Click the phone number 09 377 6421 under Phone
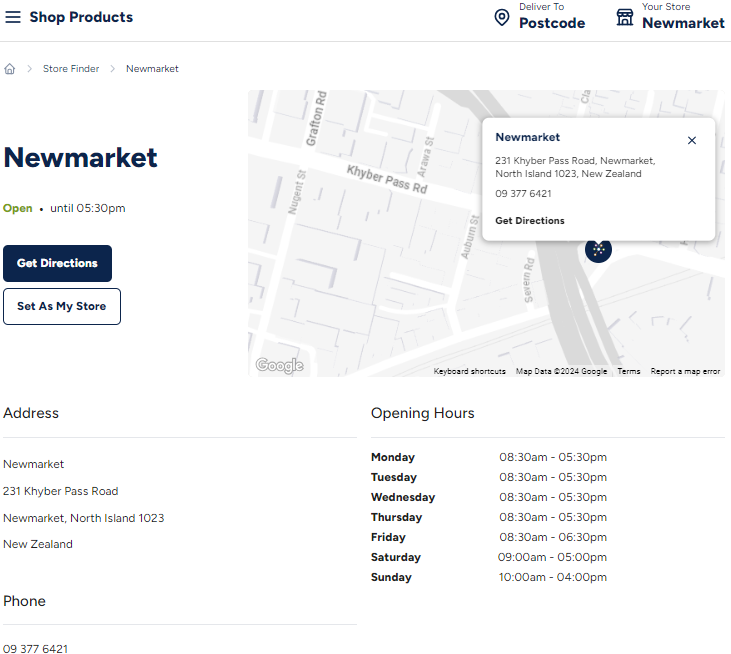This screenshot has height=654, width=731. tap(35, 648)
